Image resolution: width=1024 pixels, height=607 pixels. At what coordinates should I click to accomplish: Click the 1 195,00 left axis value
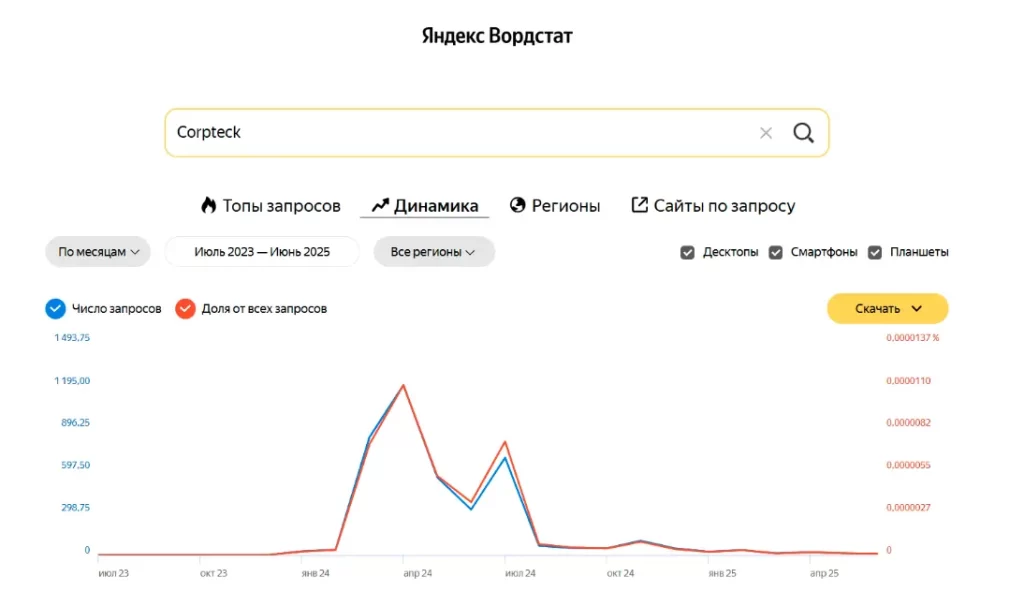click(72, 380)
